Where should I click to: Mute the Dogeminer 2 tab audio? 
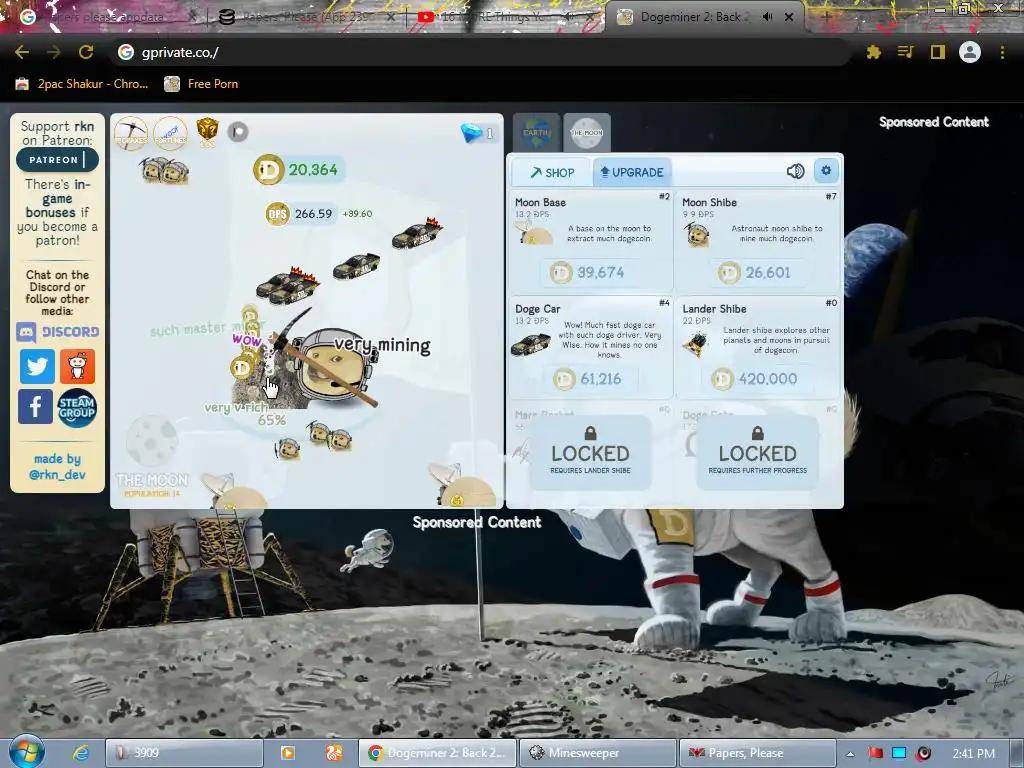pos(768,17)
